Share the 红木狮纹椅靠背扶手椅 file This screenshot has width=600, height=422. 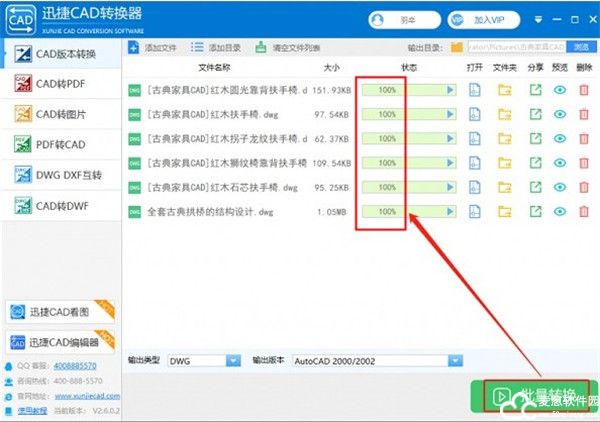535,163
